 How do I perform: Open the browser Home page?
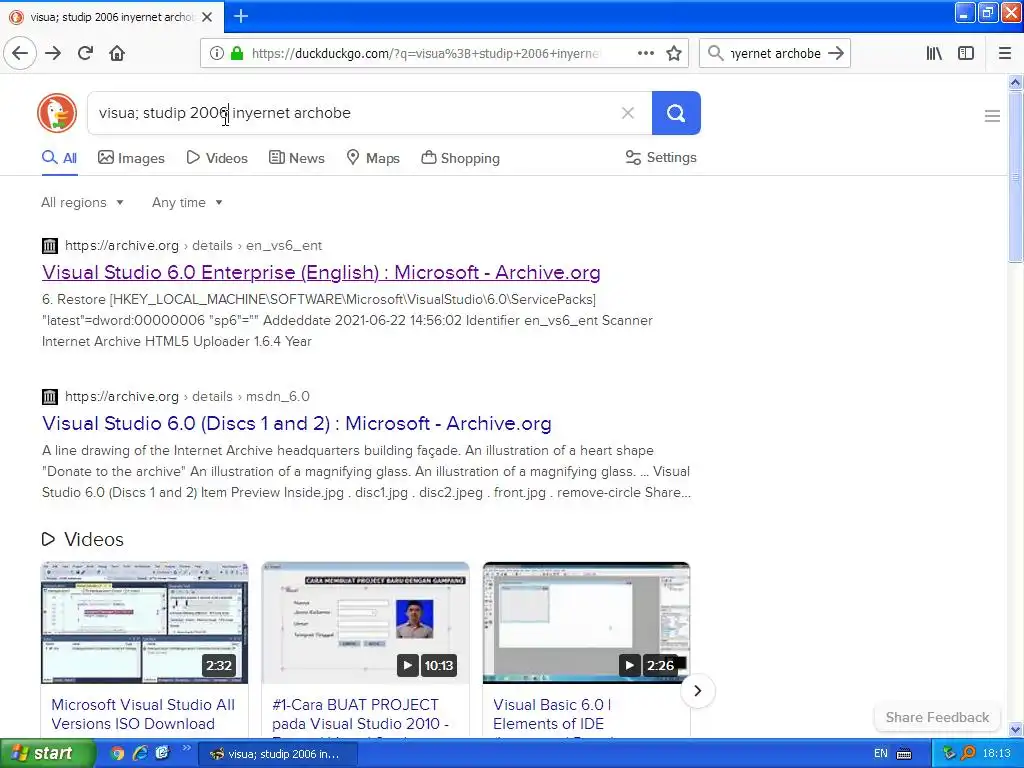117,53
